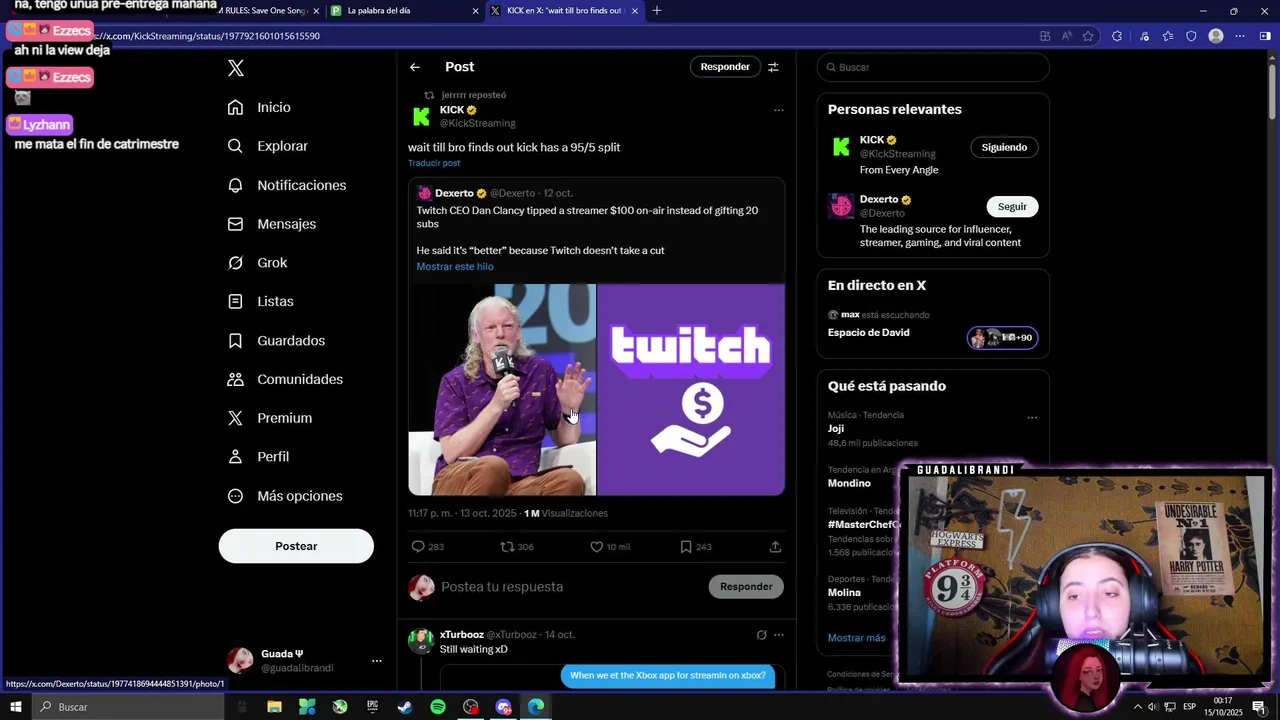Image resolution: width=1280 pixels, height=720 pixels.
Task: Open a new browser tab
Action: 657,11
